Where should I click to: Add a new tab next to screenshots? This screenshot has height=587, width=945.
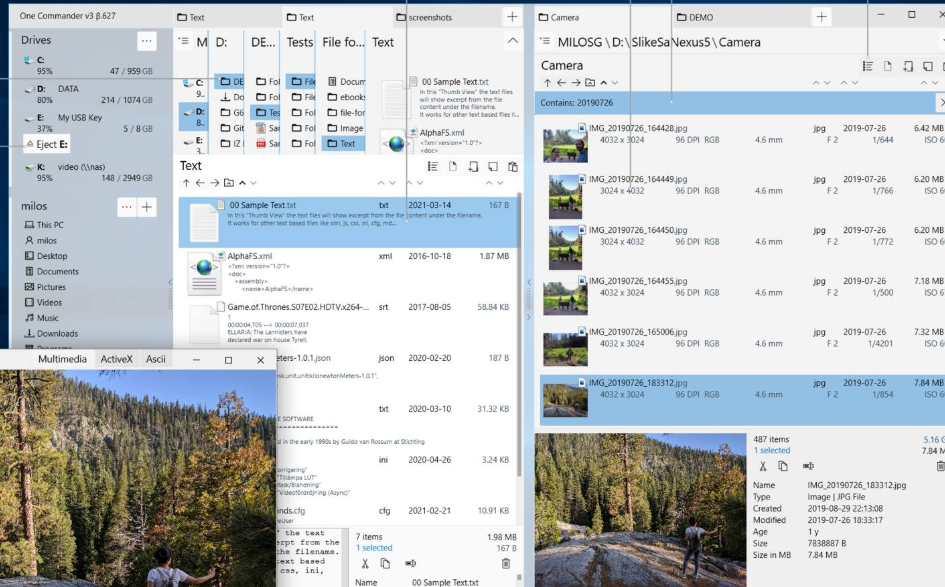512,17
